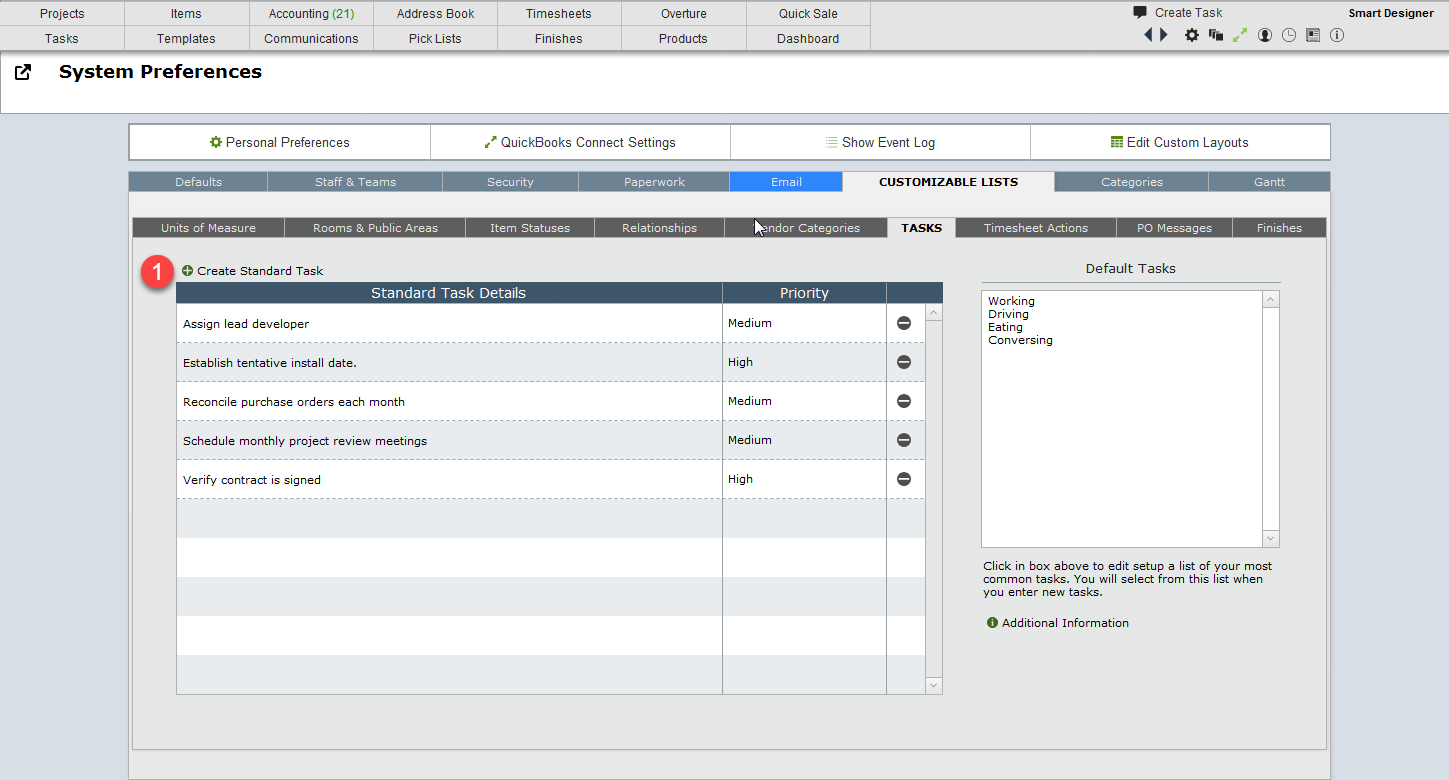Open the Finishes module in the top navigation

(559, 38)
